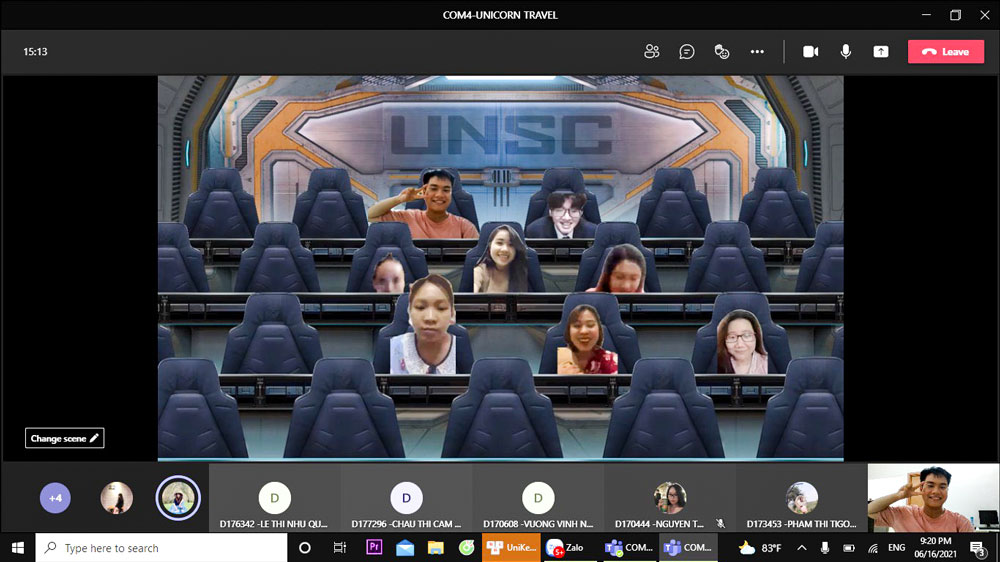
Task: Open the More actions ellipsis menu
Action: click(757, 52)
